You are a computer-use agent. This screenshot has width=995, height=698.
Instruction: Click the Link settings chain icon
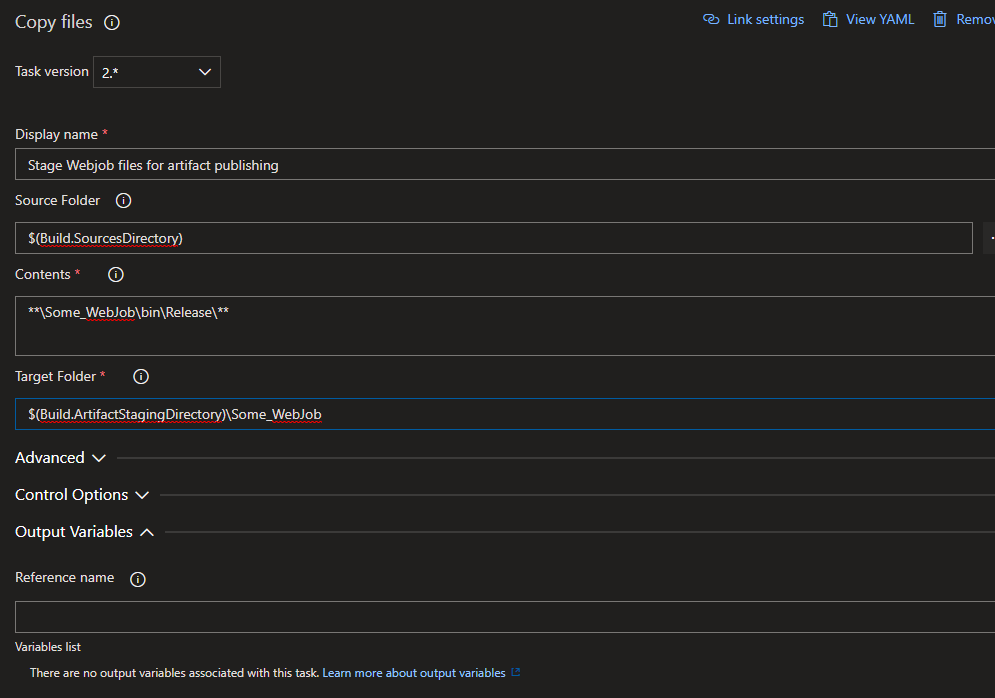pos(711,20)
